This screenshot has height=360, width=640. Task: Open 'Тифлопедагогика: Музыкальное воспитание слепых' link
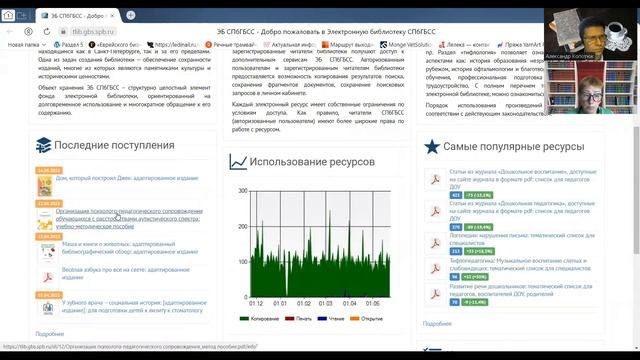click(x=520, y=264)
